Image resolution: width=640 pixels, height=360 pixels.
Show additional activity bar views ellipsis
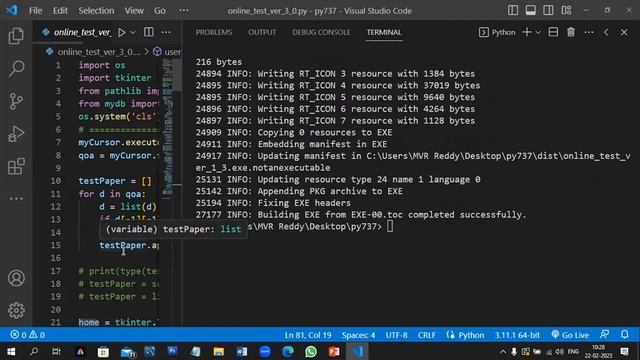pyautogui.click(x=16, y=198)
